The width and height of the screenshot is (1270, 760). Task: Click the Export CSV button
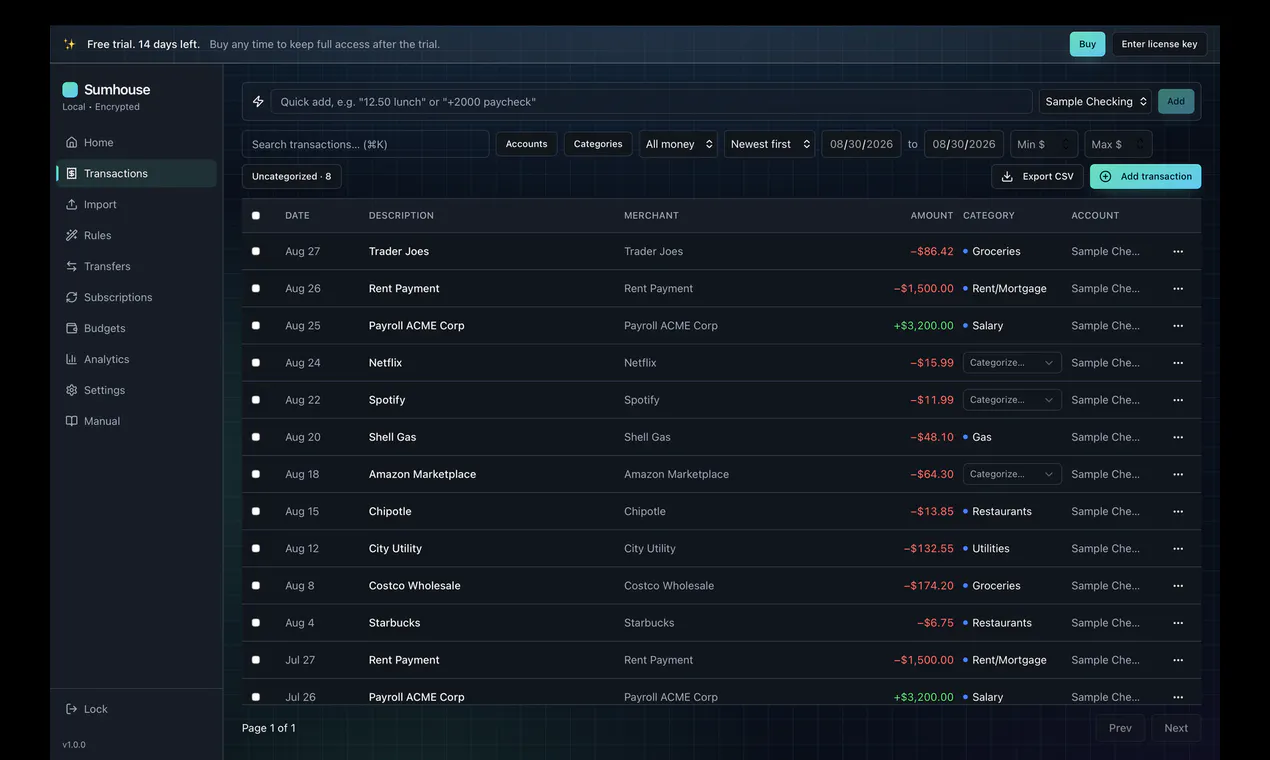[x=1037, y=176]
